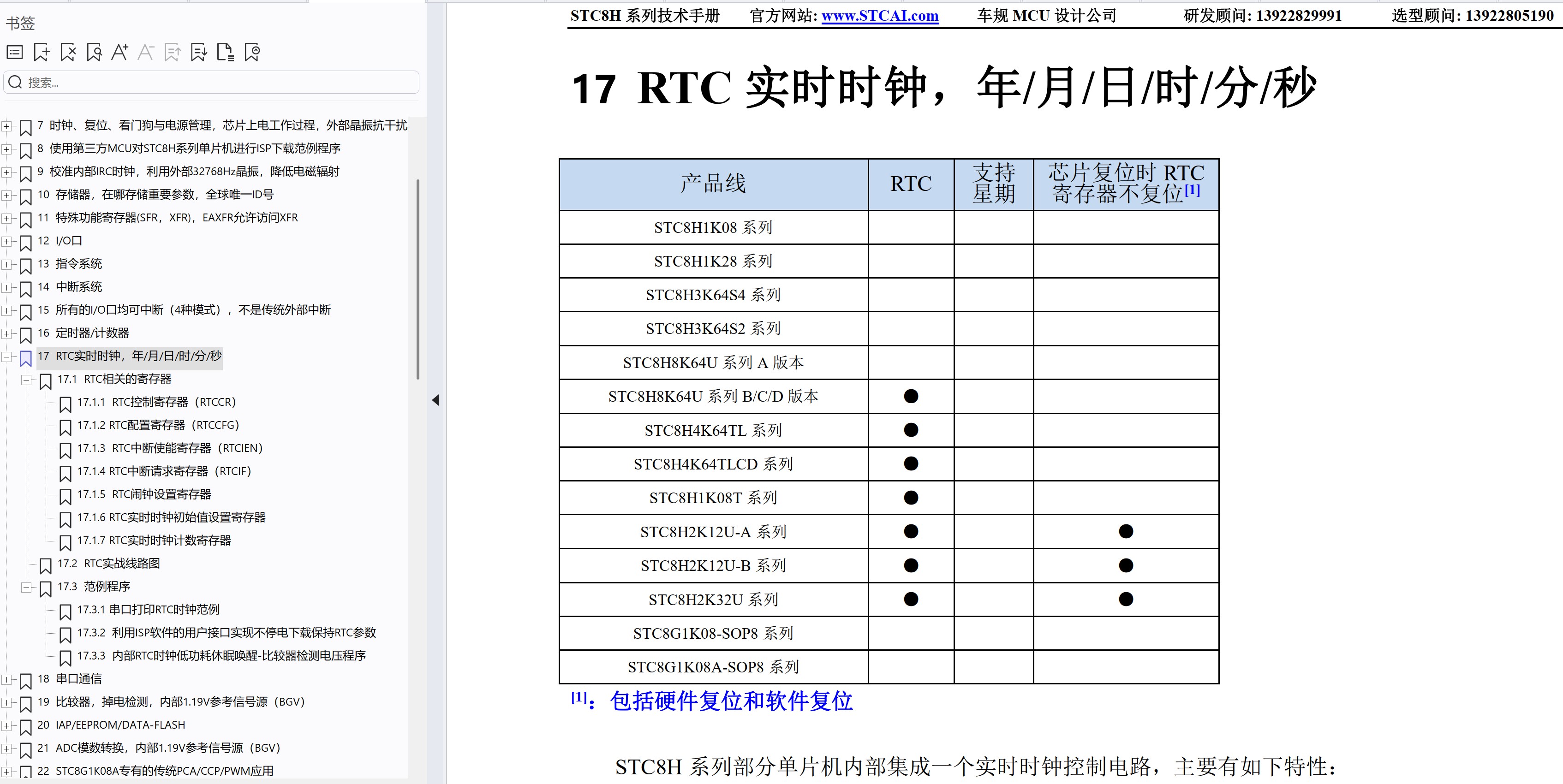Click bookmark icon beside 10 存储器
Image resolution: width=1563 pixels, height=784 pixels.
point(25,196)
